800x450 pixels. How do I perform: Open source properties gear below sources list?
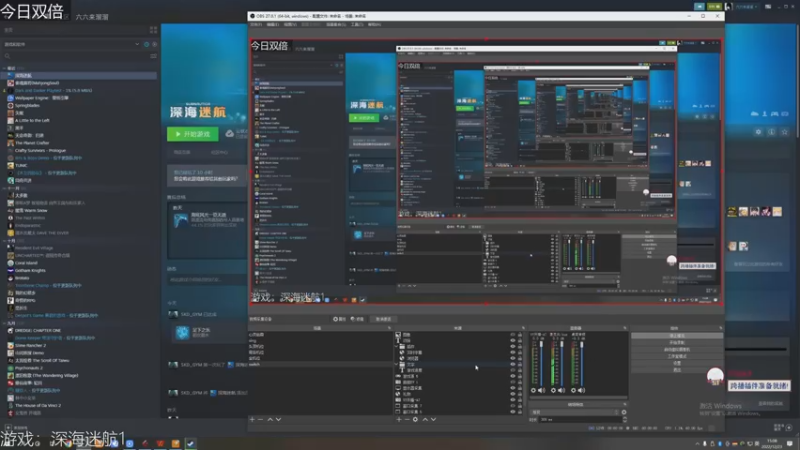click(x=415, y=419)
